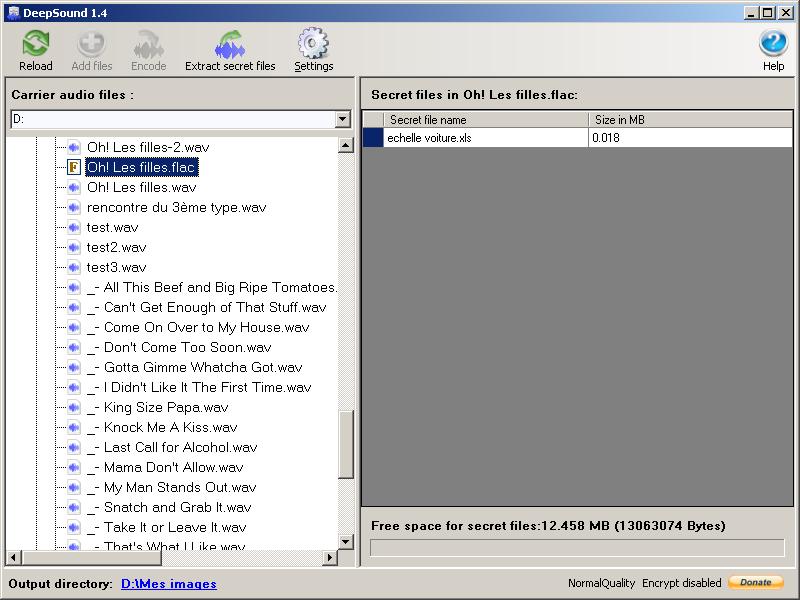Click audio icon beside All This Beef track
The height and width of the screenshot is (600, 800).
point(74,287)
